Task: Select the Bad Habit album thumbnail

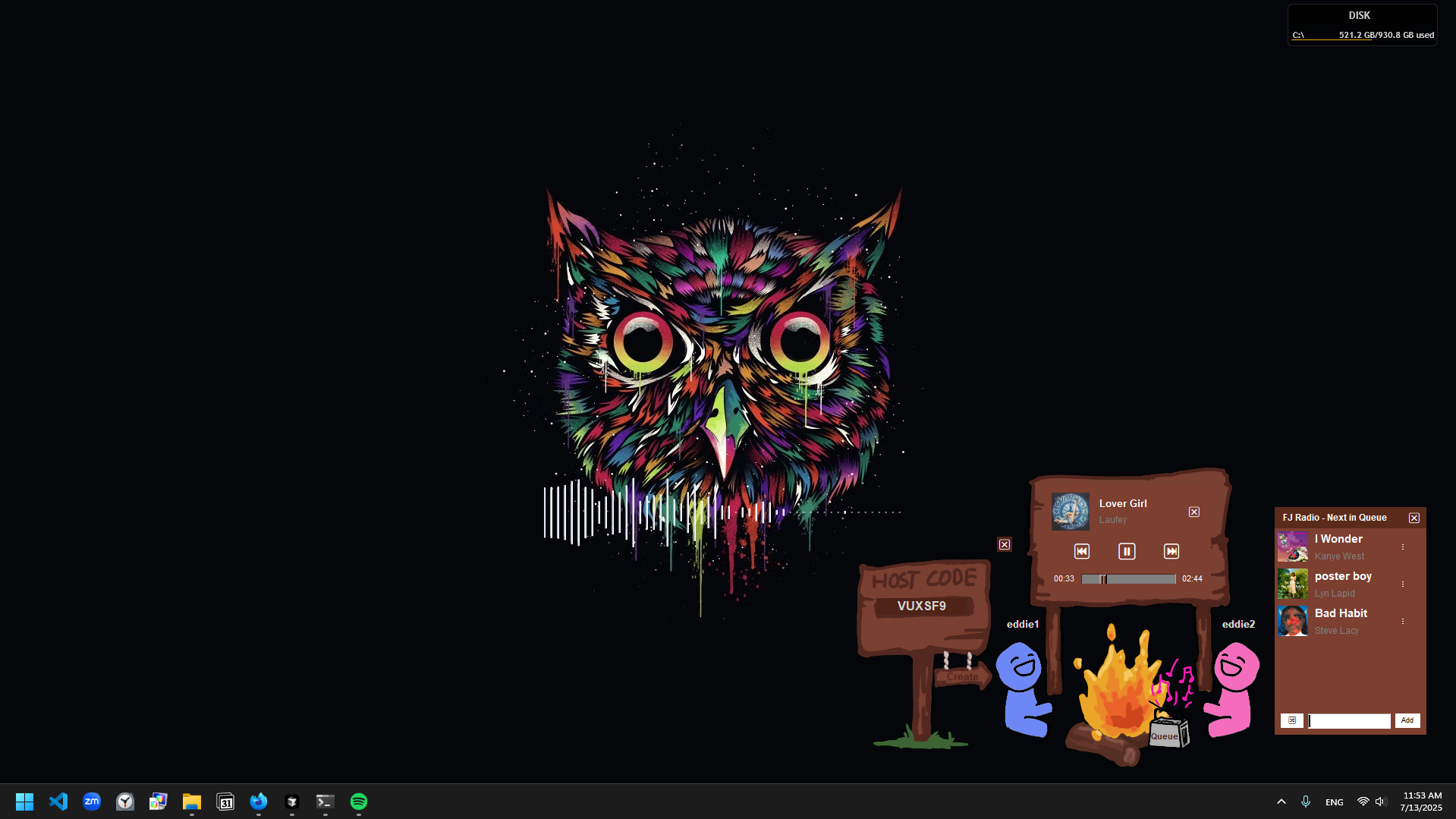Action: tap(1293, 621)
